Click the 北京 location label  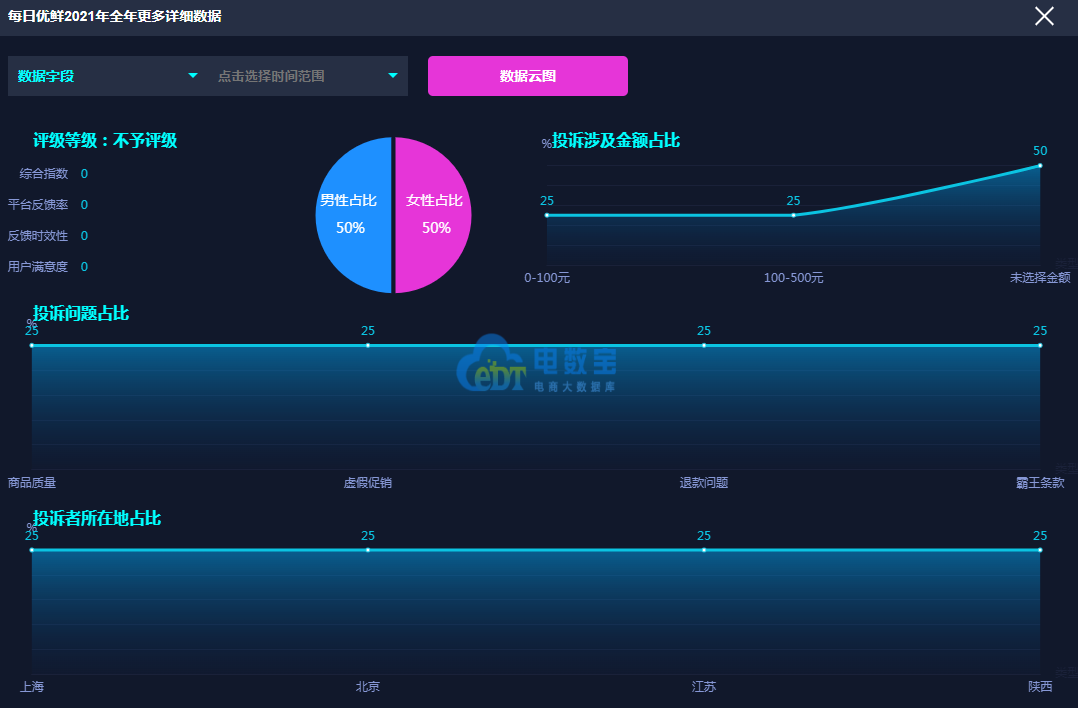point(368,687)
